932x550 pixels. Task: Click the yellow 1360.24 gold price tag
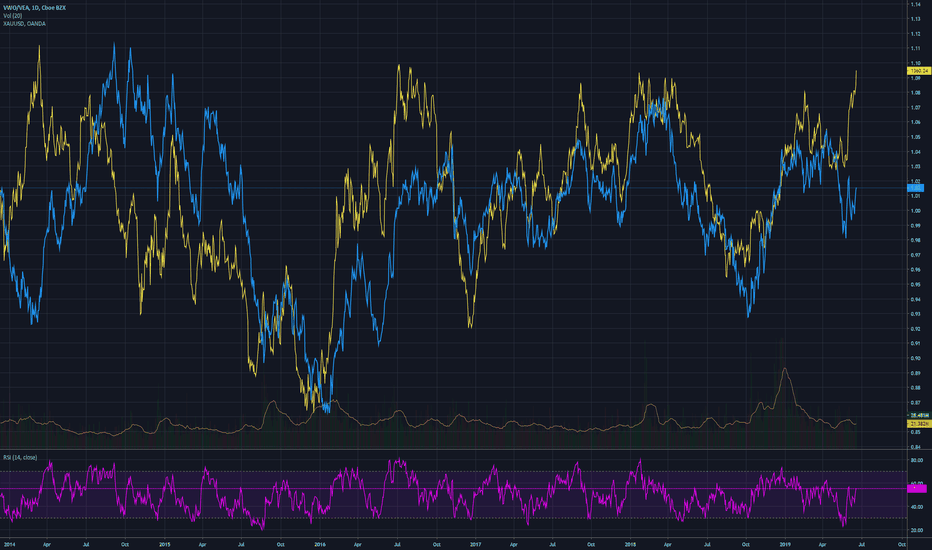919,71
